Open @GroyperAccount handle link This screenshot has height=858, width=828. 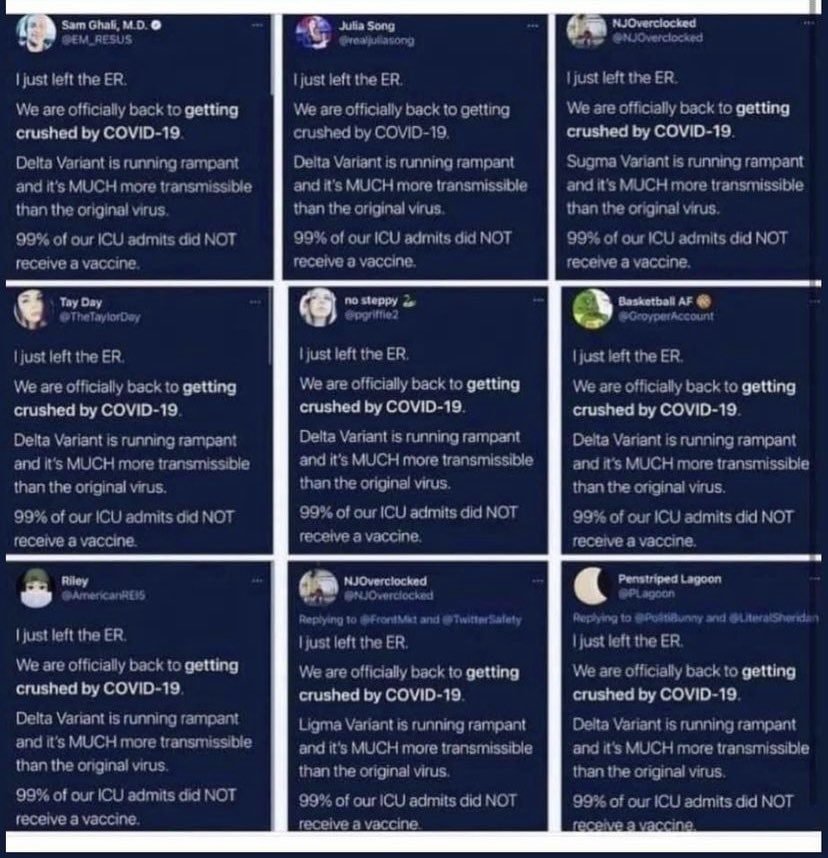coord(666,316)
